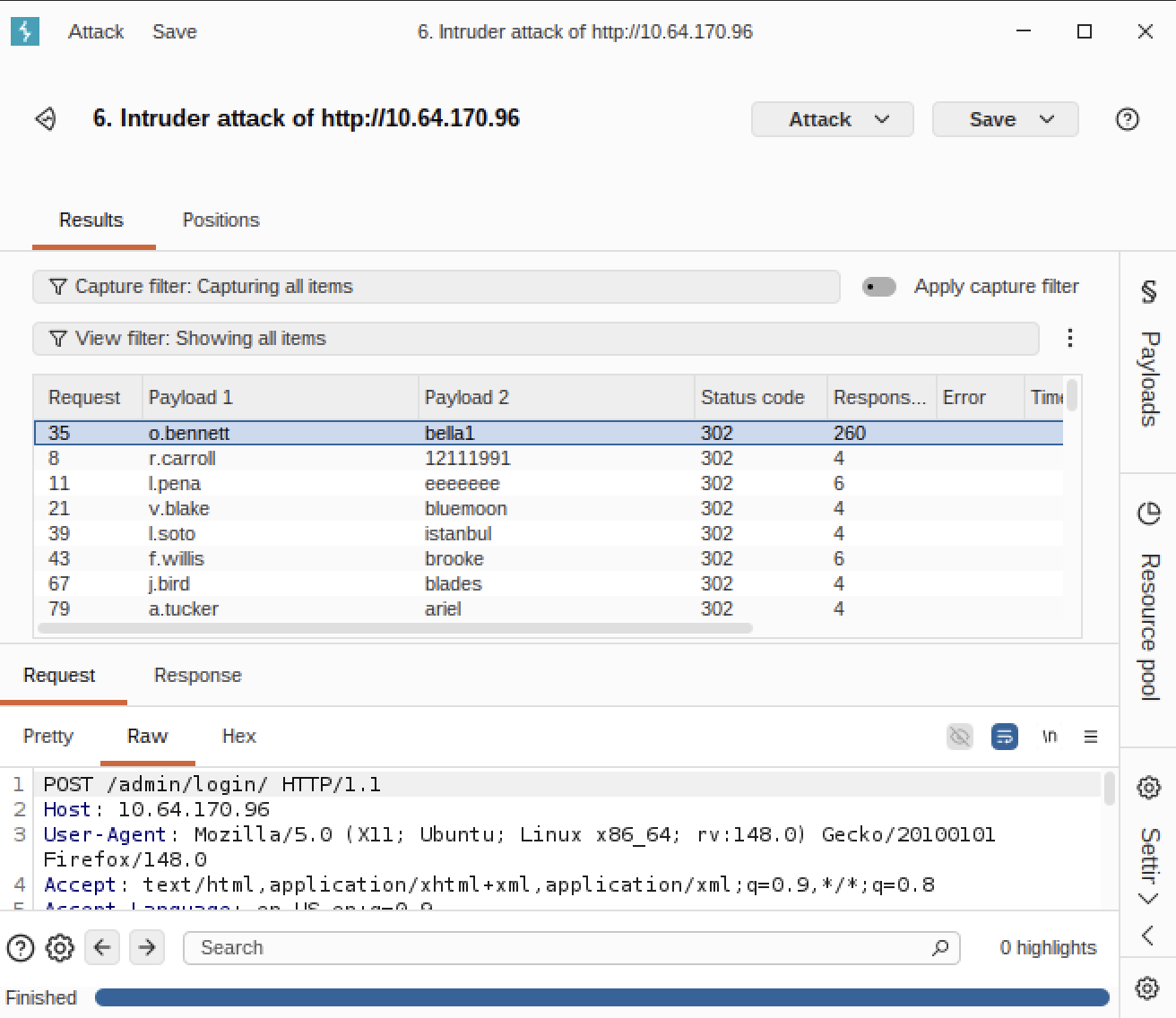Toggle the line wrap button in editor
The image size is (1176, 1018).
[x=1005, y=737]
